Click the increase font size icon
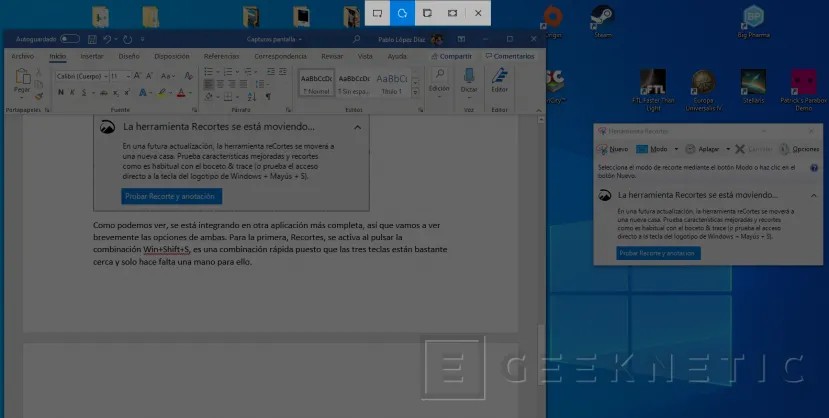 click(x=137, y=76)
